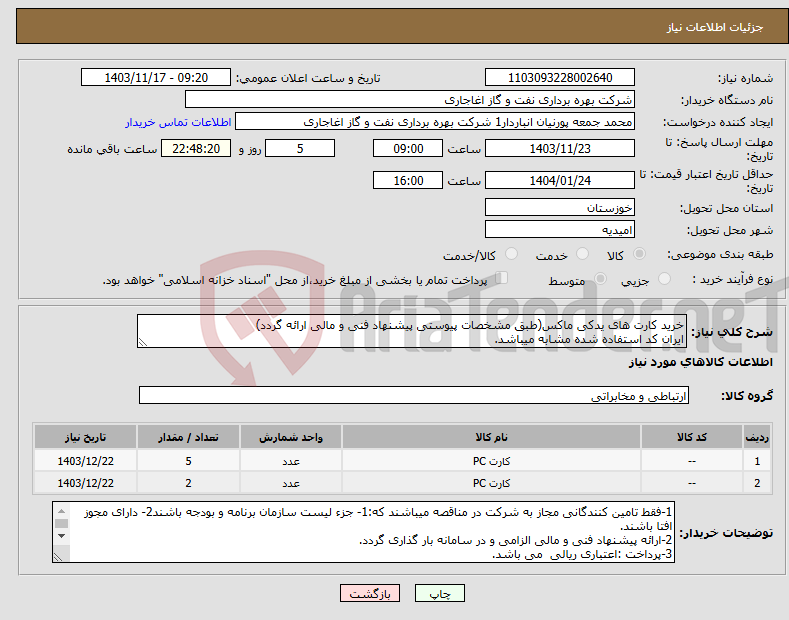Click کارت PC in row 2
Viewport: 789px width, 620px height.
tap(491, 483)
